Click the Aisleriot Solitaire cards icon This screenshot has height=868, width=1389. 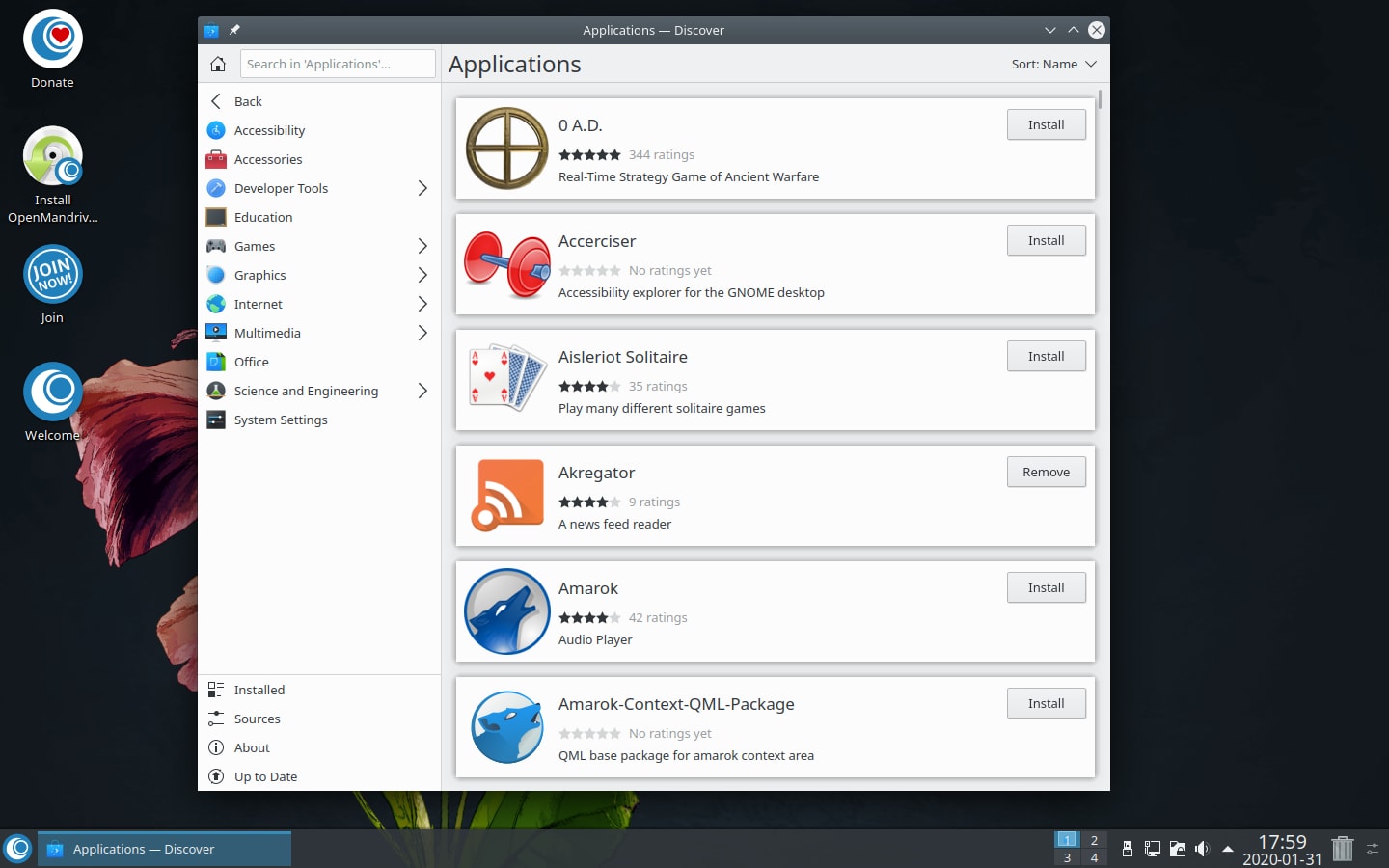506,380
